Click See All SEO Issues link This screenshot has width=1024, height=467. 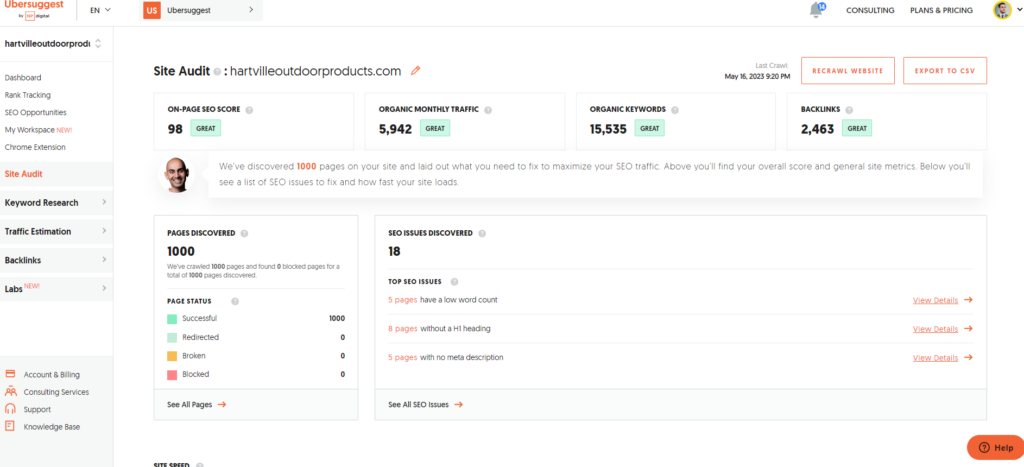click(425, 404)
